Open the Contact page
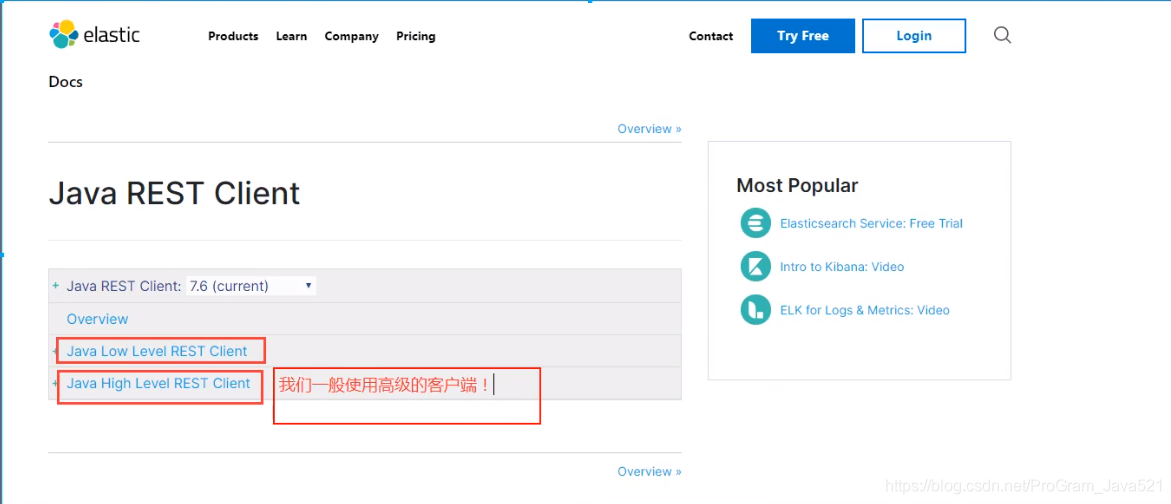1171x504 pixels. click(x=711, y=36)
